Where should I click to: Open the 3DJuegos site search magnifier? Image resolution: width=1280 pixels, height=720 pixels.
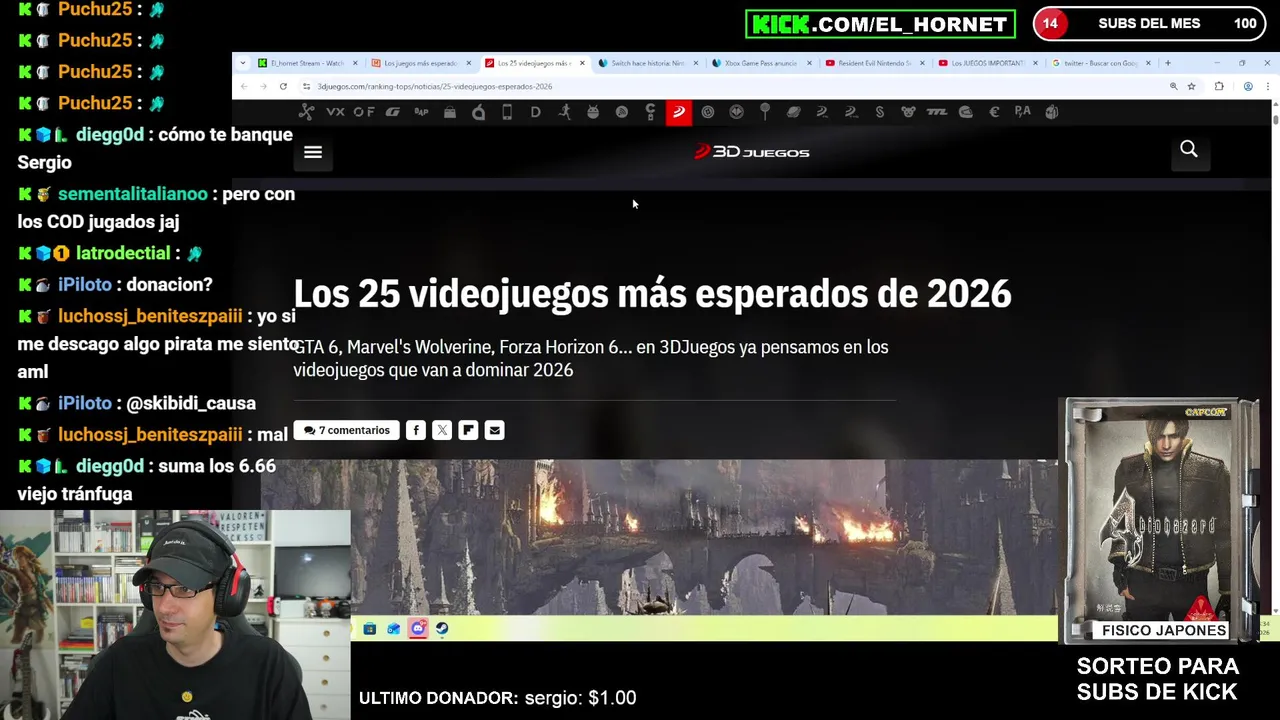click(x=1189, y=149)
